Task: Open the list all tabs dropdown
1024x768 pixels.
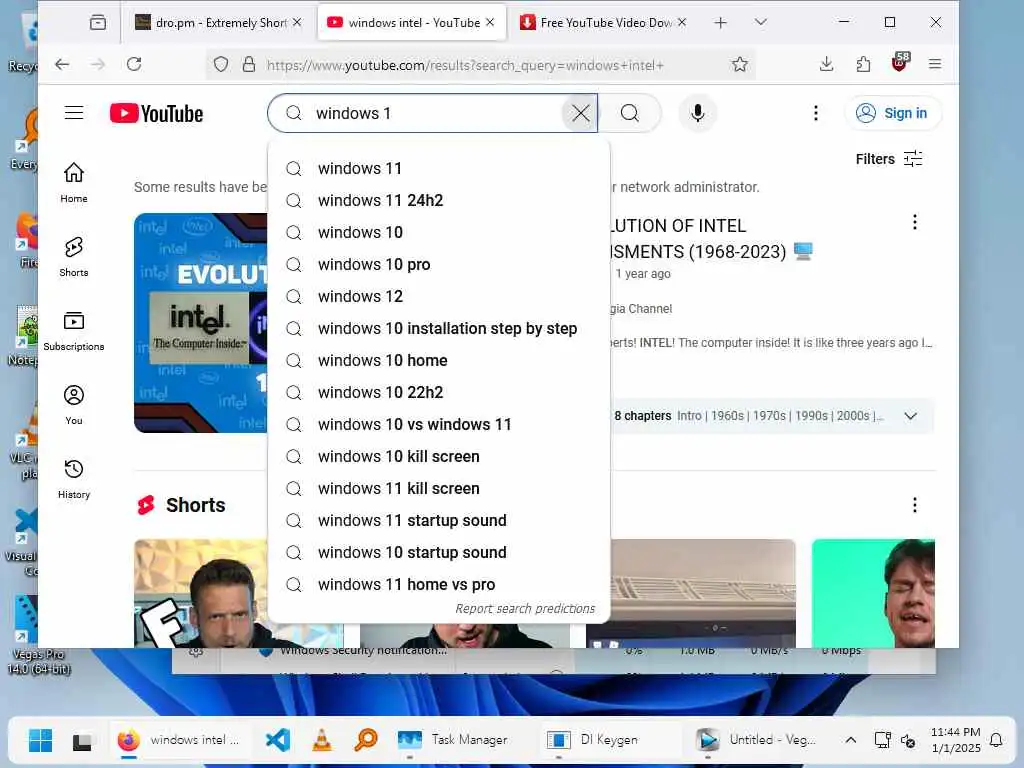Action: (x=760, y=22)
